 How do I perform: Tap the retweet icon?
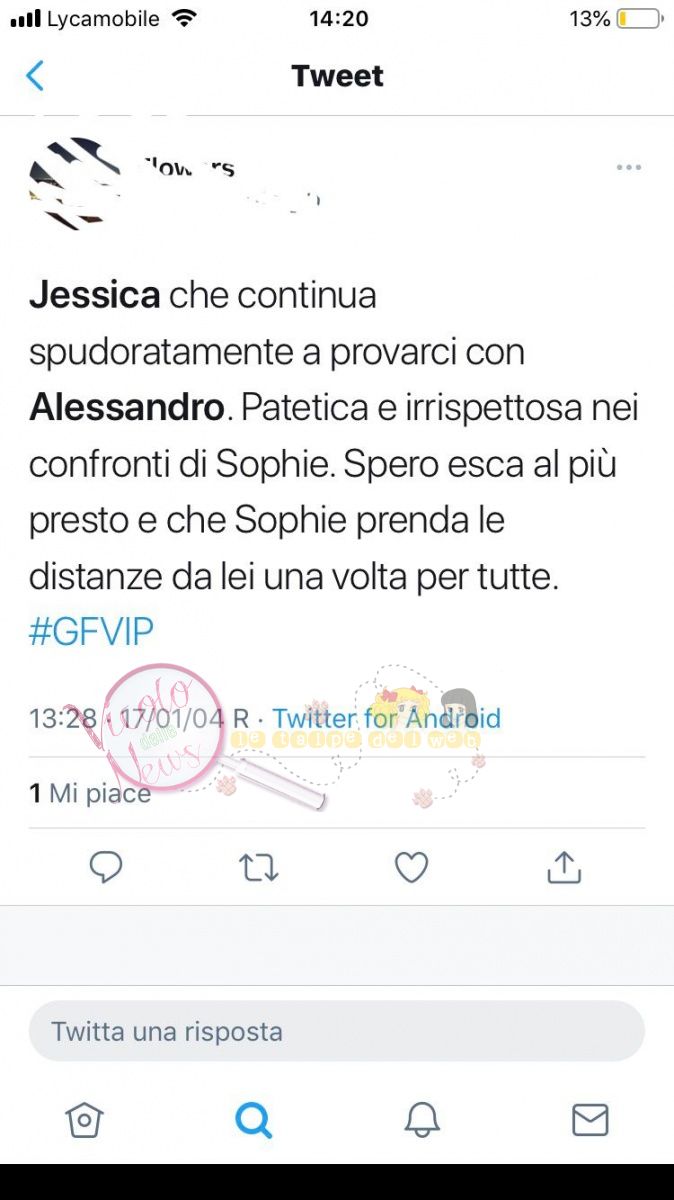[259, 867]
